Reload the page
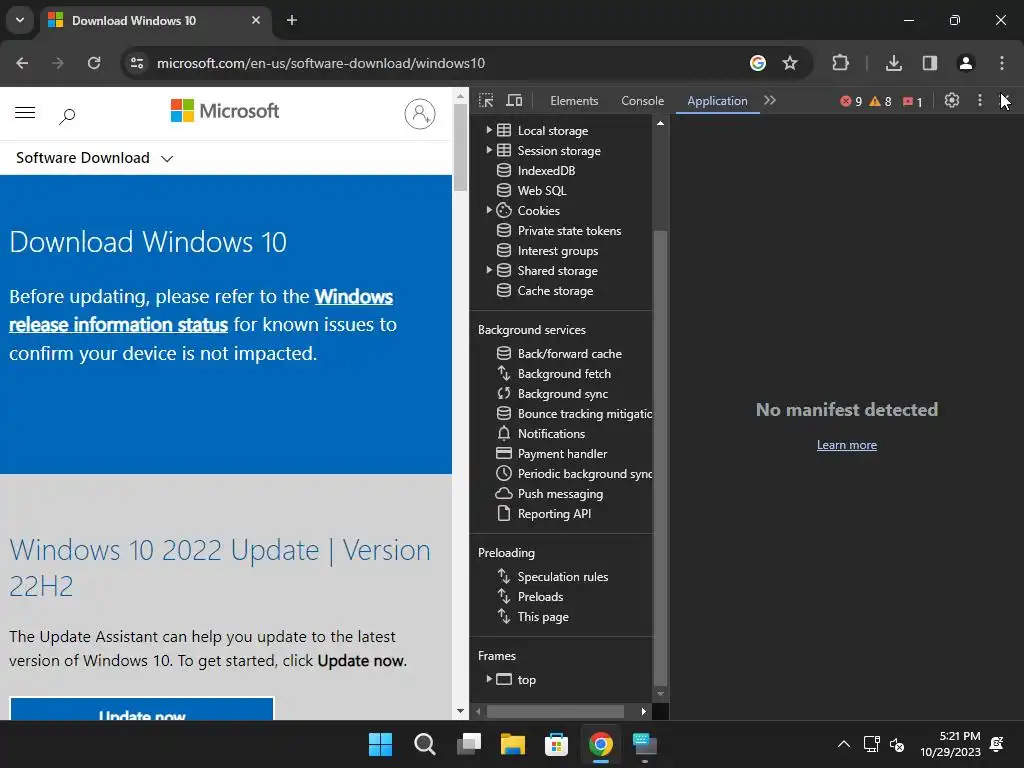1024x768 pixels. click(x=94, y=63)
